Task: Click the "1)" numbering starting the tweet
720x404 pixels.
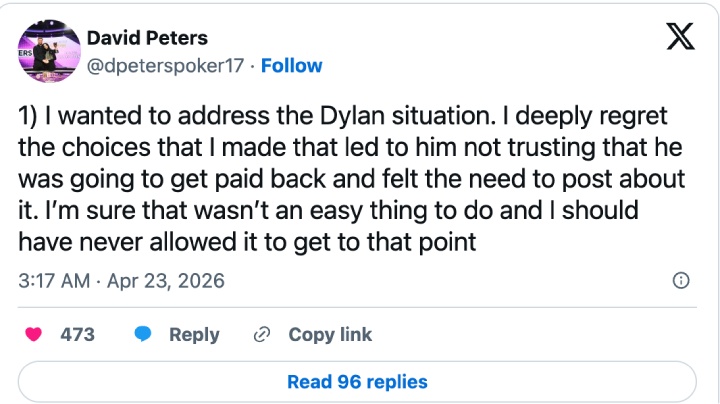Action: point(29,116)
